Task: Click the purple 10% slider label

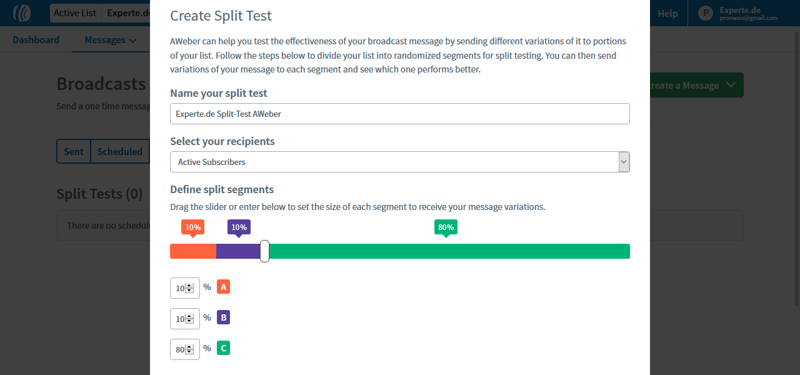Action: 239,228
